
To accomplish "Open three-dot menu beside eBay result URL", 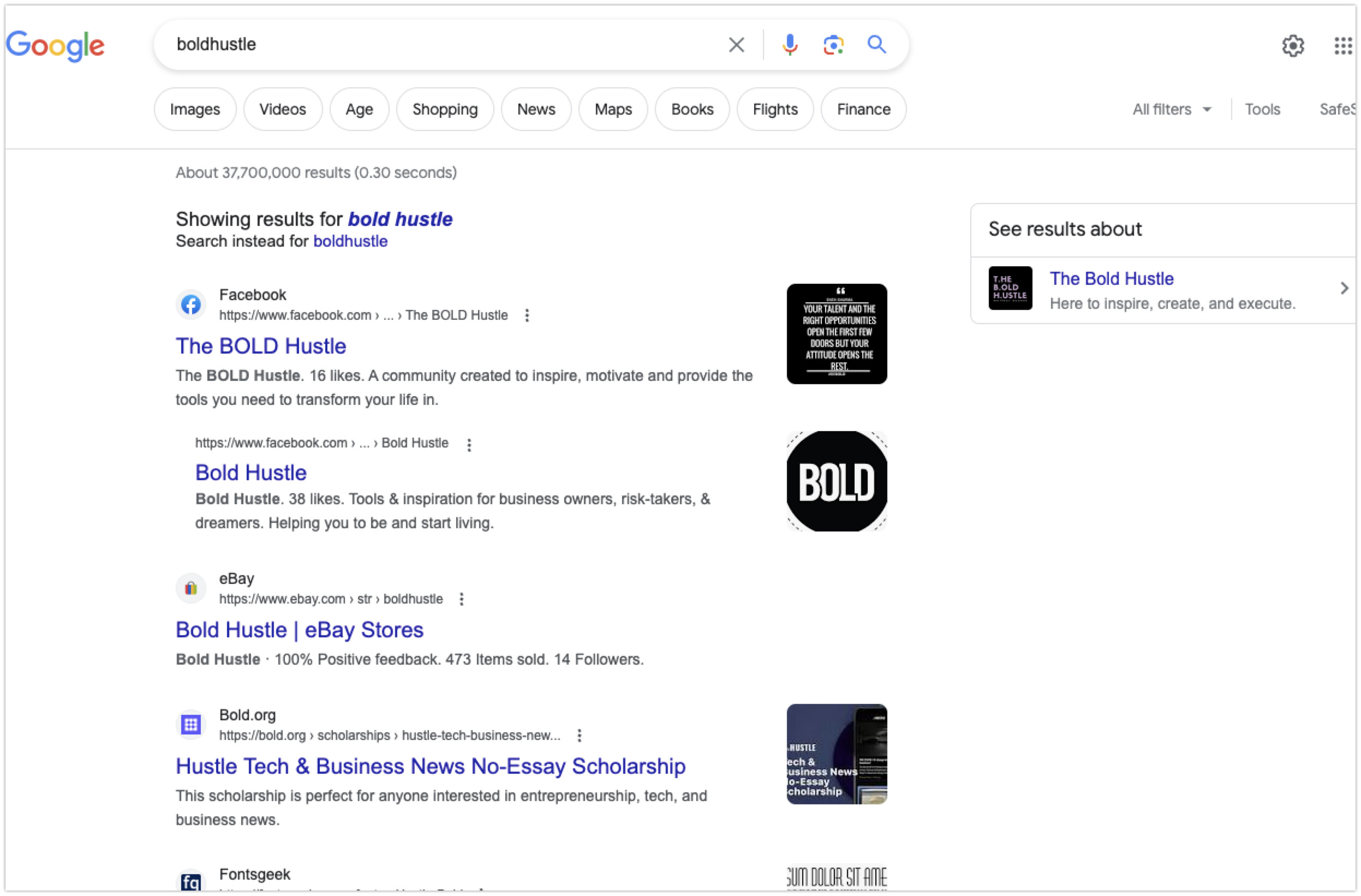I will (462, 599).
